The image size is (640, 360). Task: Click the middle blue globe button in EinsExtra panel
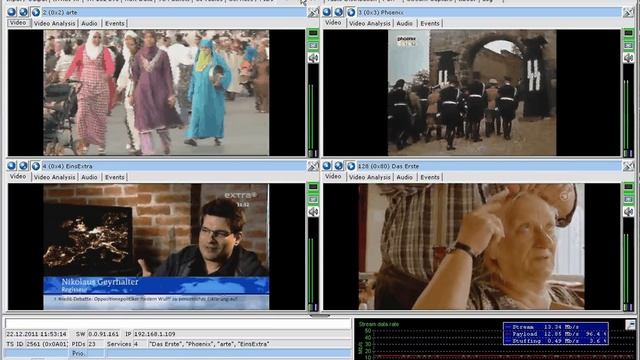coord(23,166)
